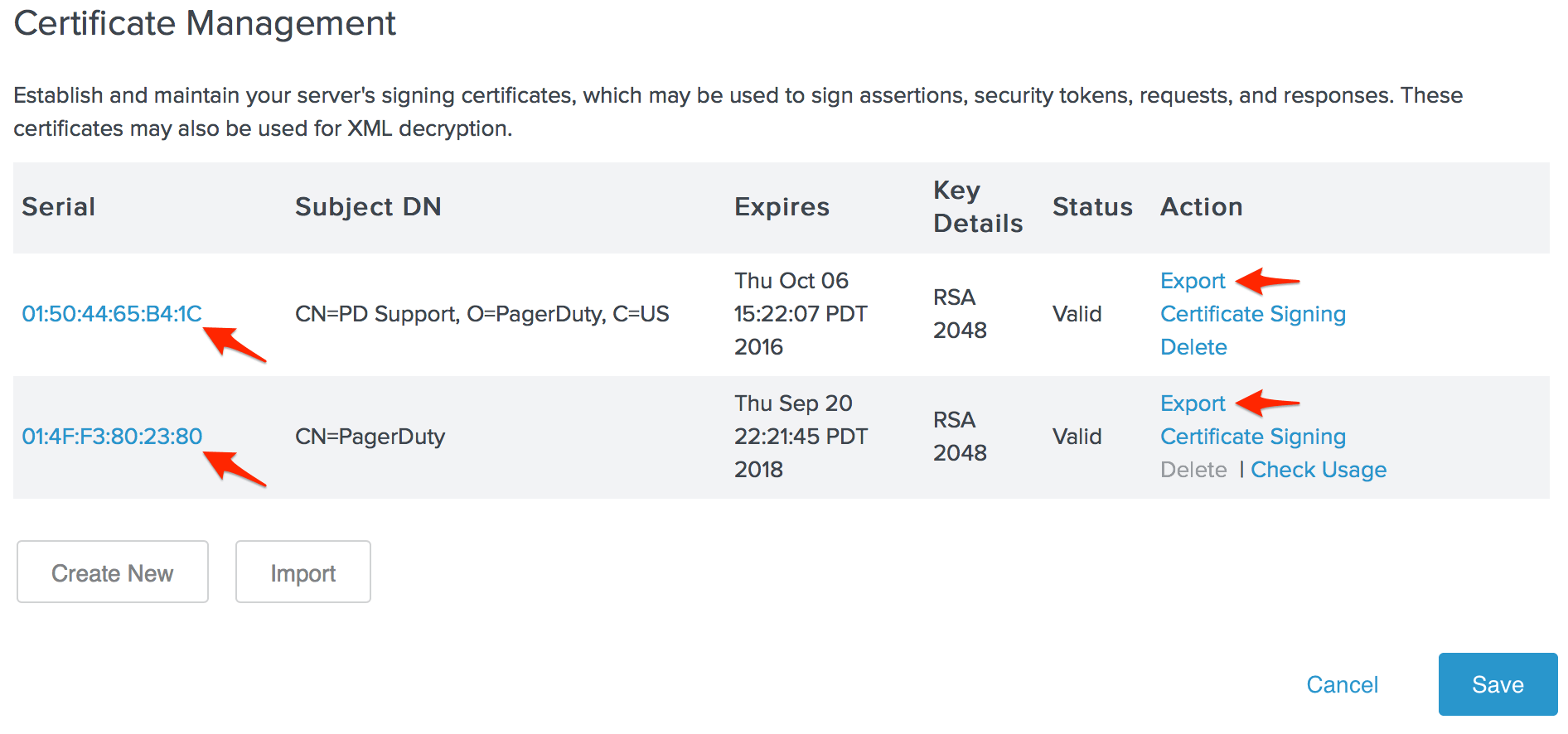Save the certificate management settings
This screenshot has height=734, width=1568.
pos(1497,684)
